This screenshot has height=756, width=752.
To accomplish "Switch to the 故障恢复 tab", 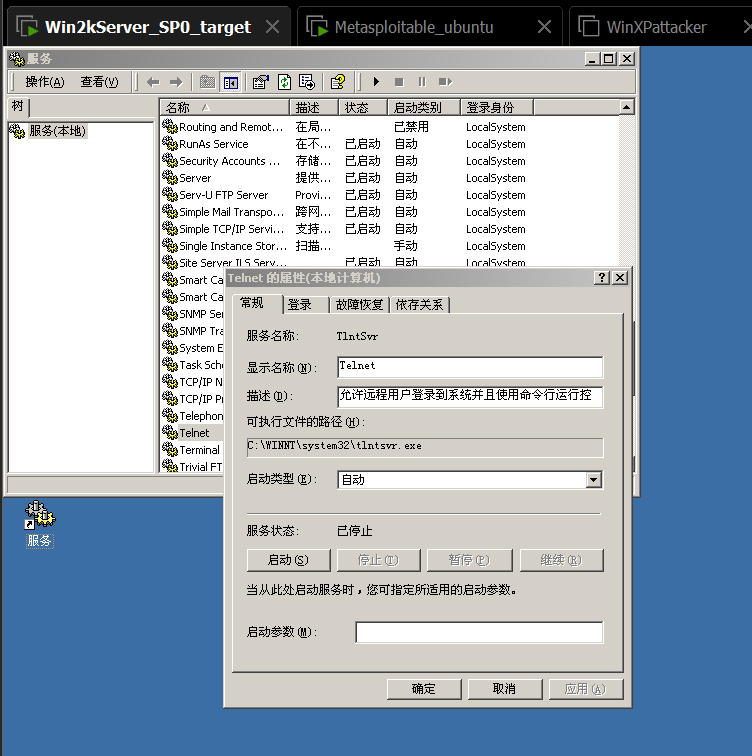I will [x=360, y=305].
